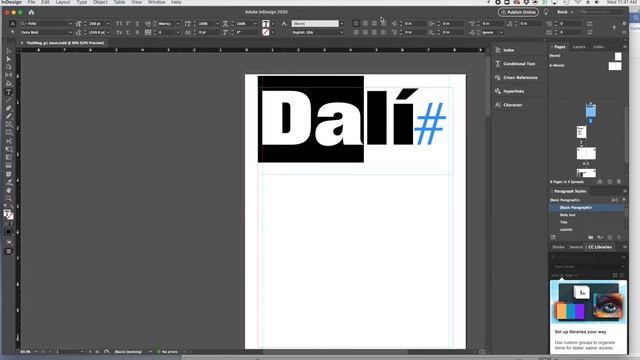Select the Gap tool
The height and width of the screenshot is (360, 640).
point(9,75)
